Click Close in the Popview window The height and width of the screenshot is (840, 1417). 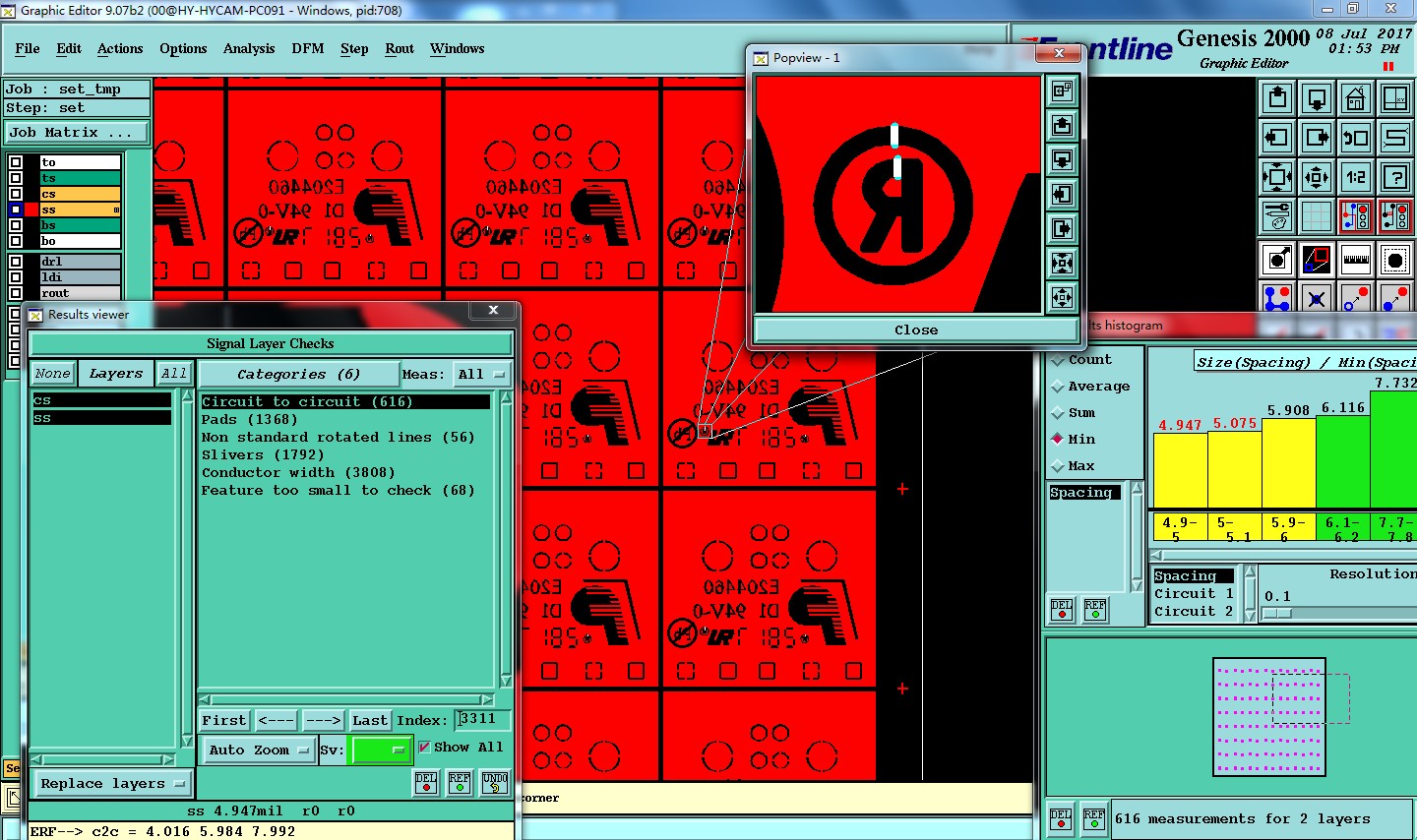pos(916,330)
